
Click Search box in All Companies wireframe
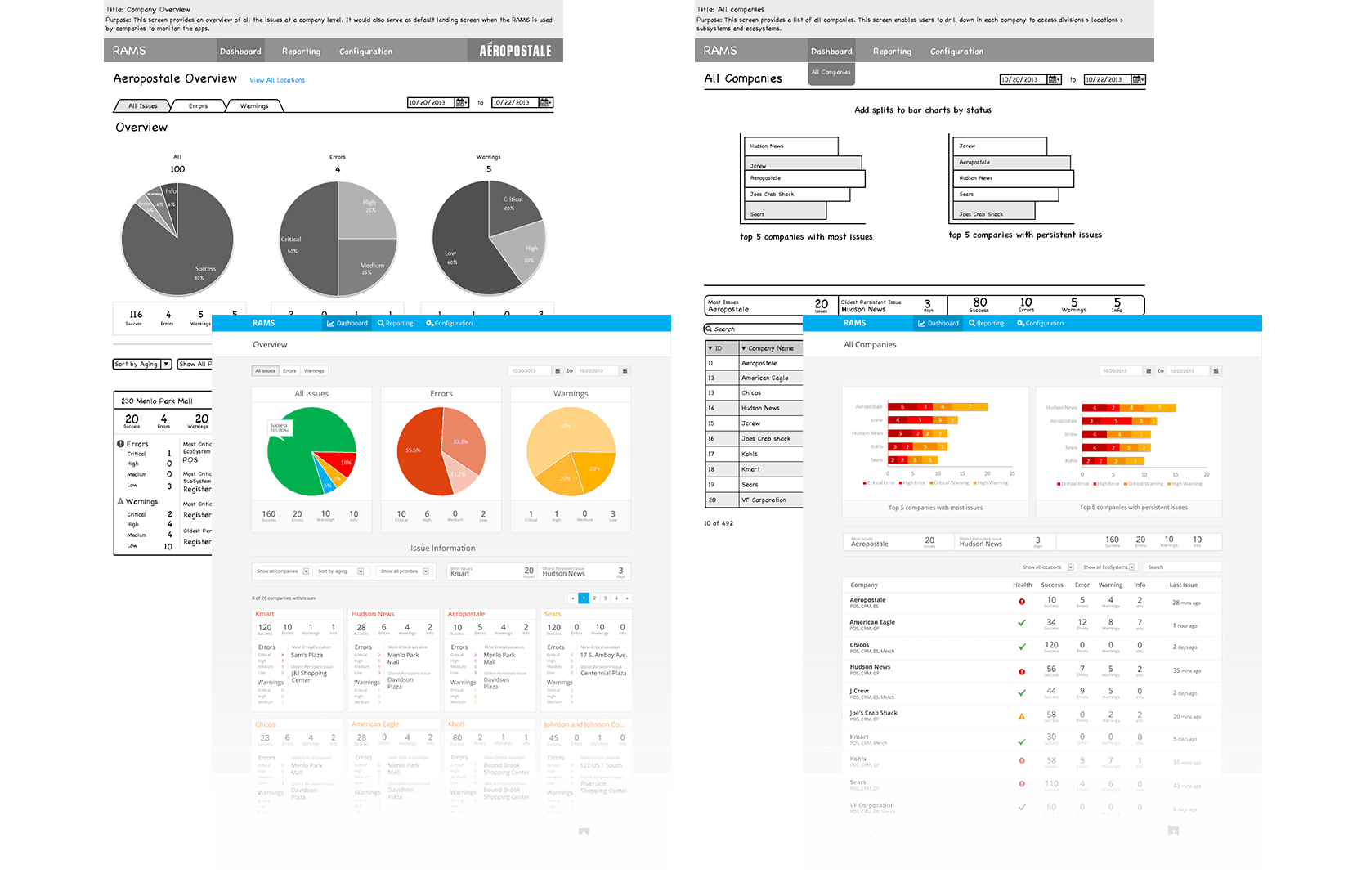click(754, 329)
